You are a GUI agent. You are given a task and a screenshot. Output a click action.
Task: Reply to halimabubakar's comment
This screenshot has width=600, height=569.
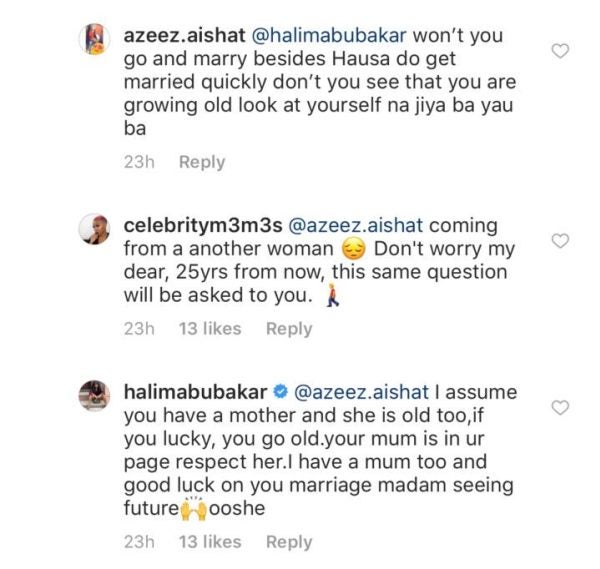click(289, 541)
